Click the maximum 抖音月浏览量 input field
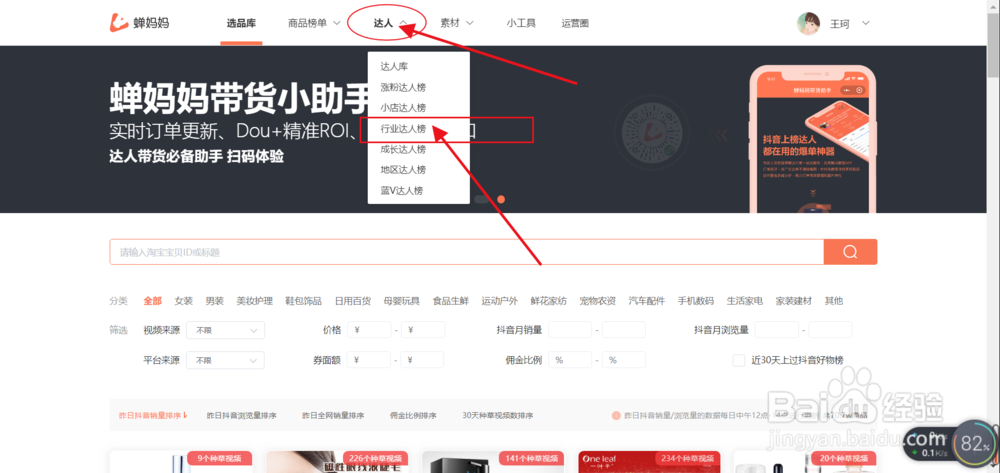This screenshot has width=1000, height=473. pyautogui.click(x=830, y=330)
